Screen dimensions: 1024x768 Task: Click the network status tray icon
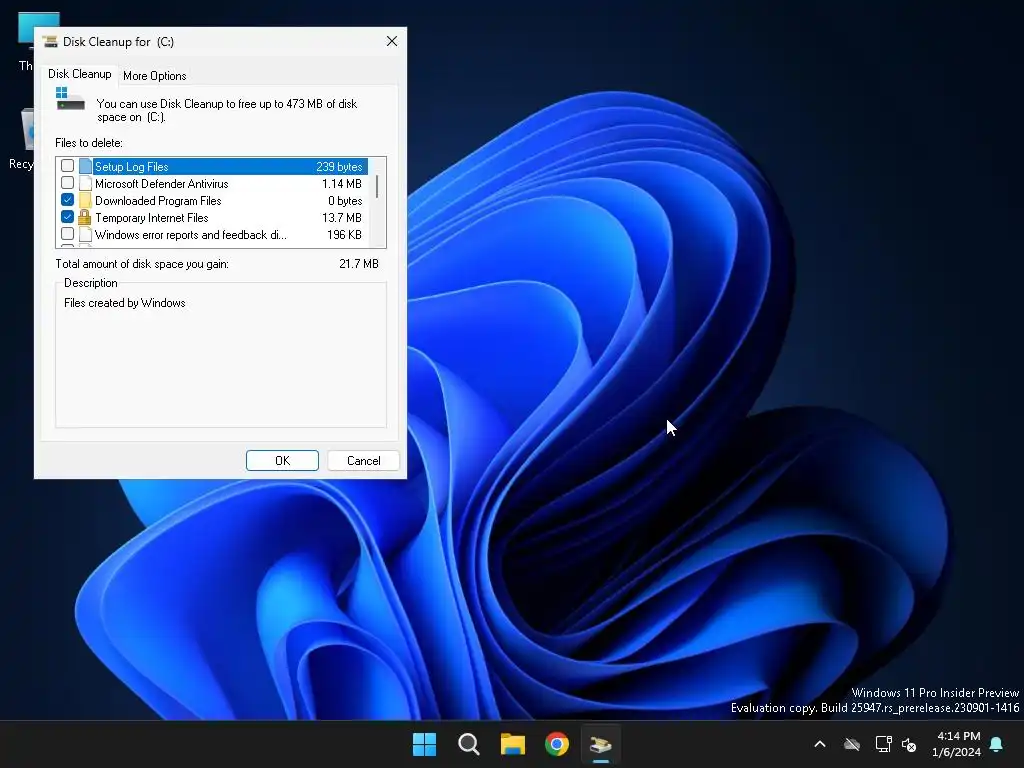883,744
